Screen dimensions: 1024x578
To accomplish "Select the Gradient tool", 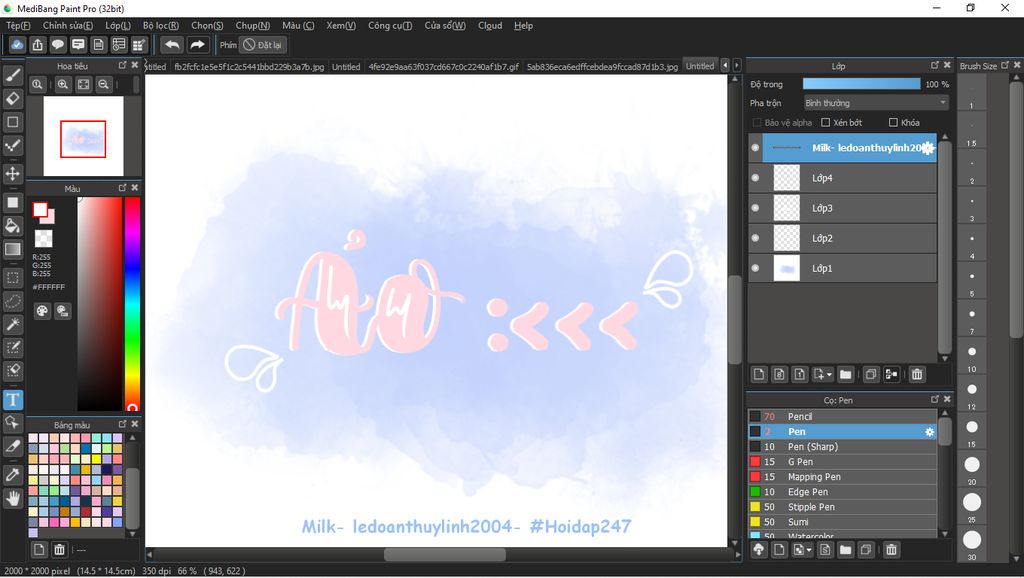I will point(12,249).
